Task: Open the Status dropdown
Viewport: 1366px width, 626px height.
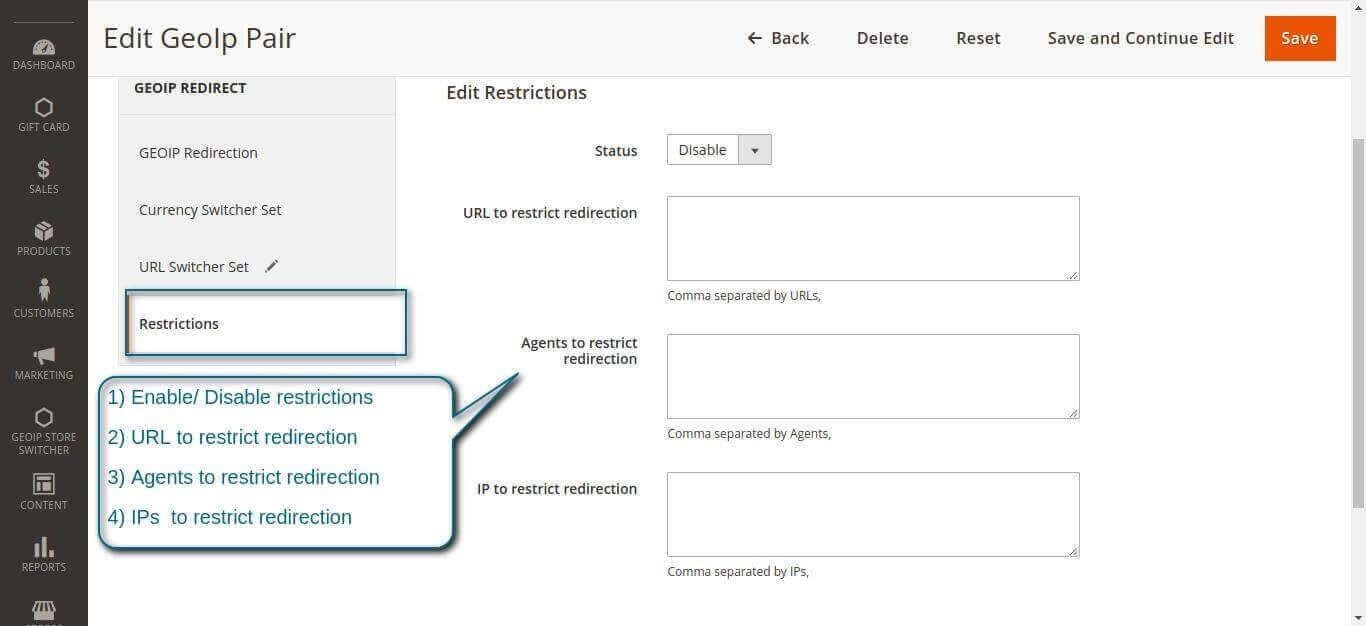Action: (719, 150)
